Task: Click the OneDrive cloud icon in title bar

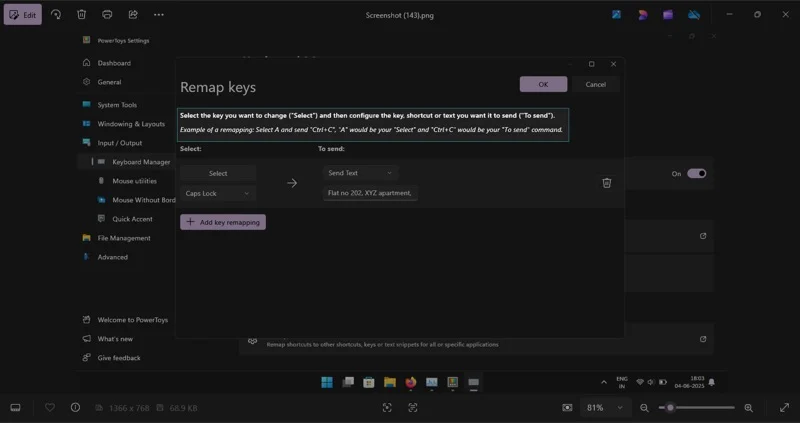Action: pyautogui.click(x=694, y=15)
